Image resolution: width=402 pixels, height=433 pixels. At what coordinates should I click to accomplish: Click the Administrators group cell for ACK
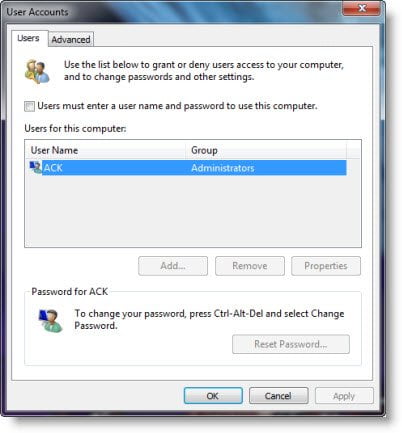(222, 168)
